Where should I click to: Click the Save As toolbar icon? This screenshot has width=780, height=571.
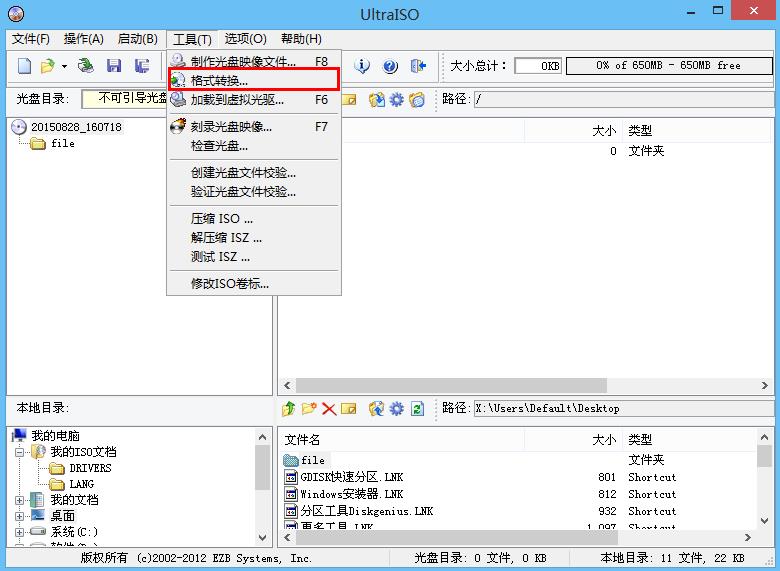click(142, 66)
